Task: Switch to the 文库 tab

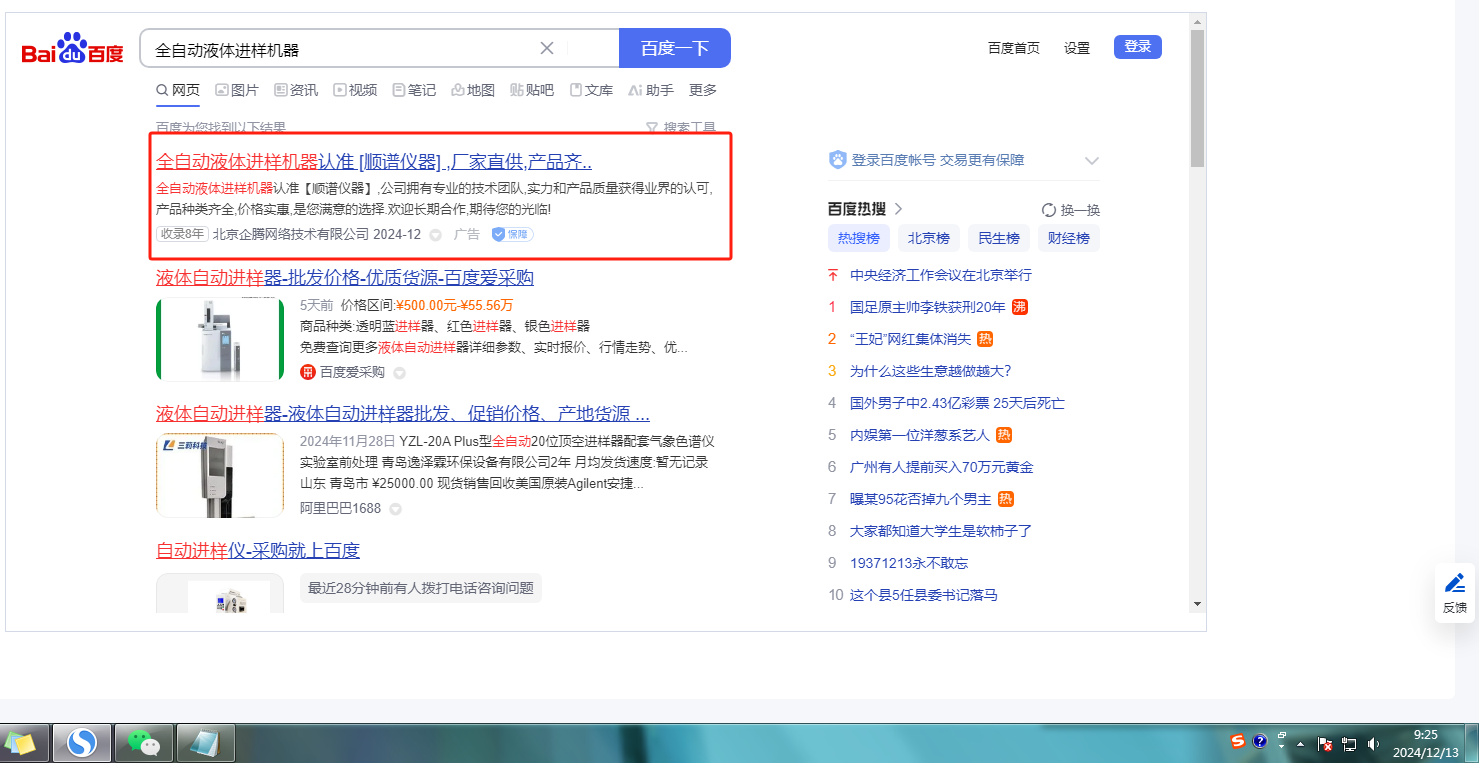Action: click(x=591, y=90)
